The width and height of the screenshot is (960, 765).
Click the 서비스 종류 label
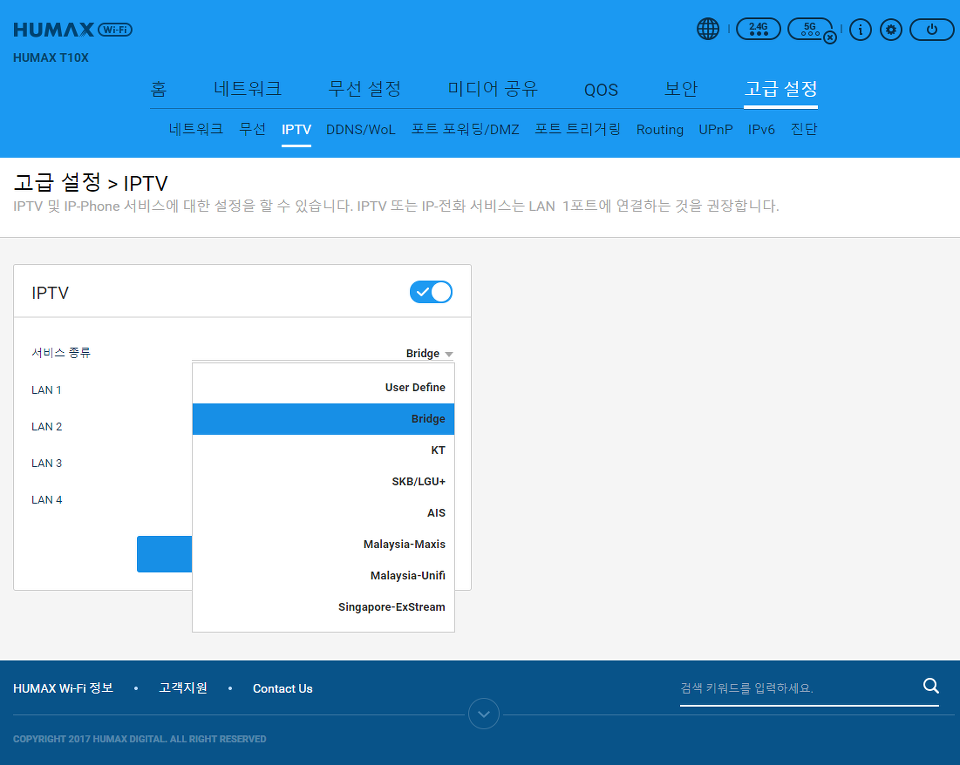(x=61, y=353)
